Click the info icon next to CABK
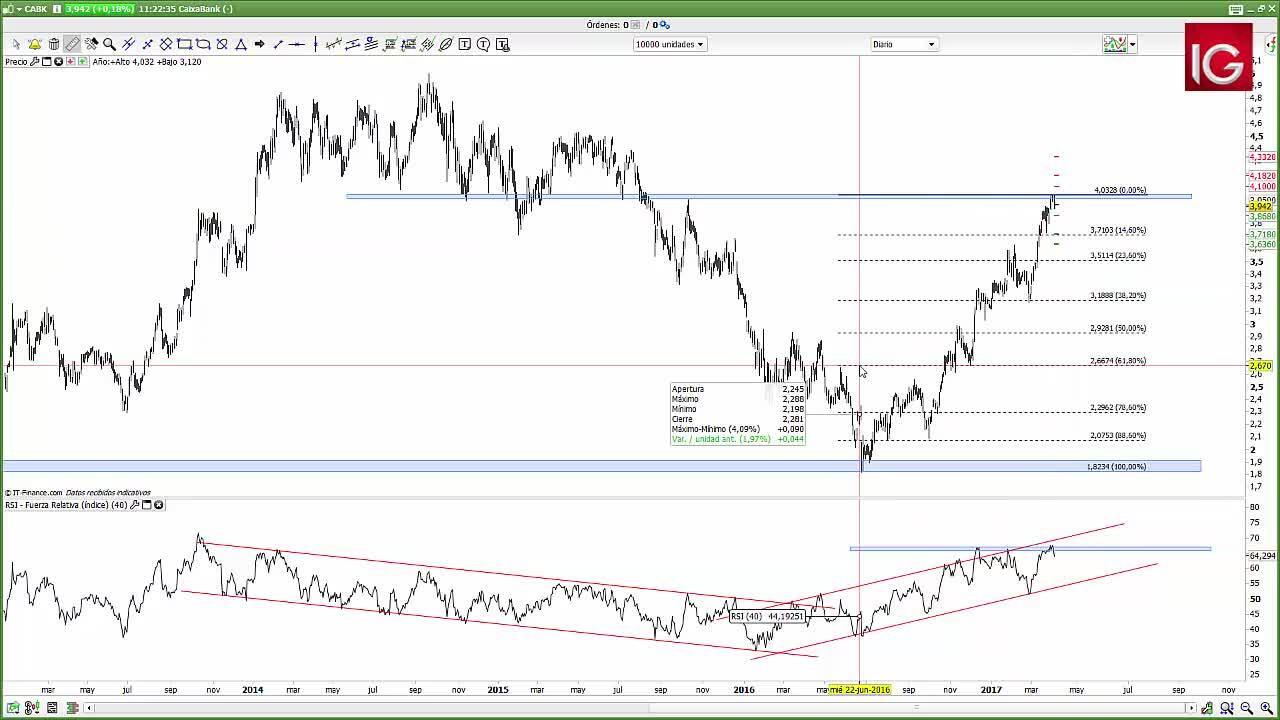Screen dimensions: 1280x720 [x=57, y=9]
